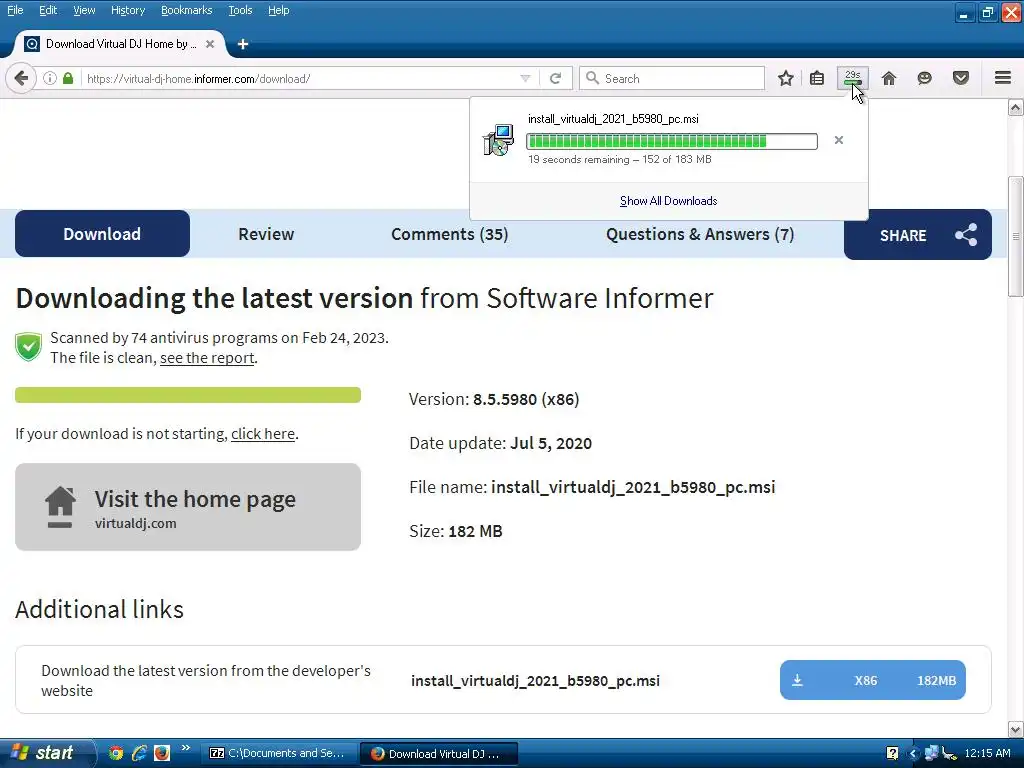Close the Download Virtual DJ Home tab

pyautogui.click(x=210, y=44)
